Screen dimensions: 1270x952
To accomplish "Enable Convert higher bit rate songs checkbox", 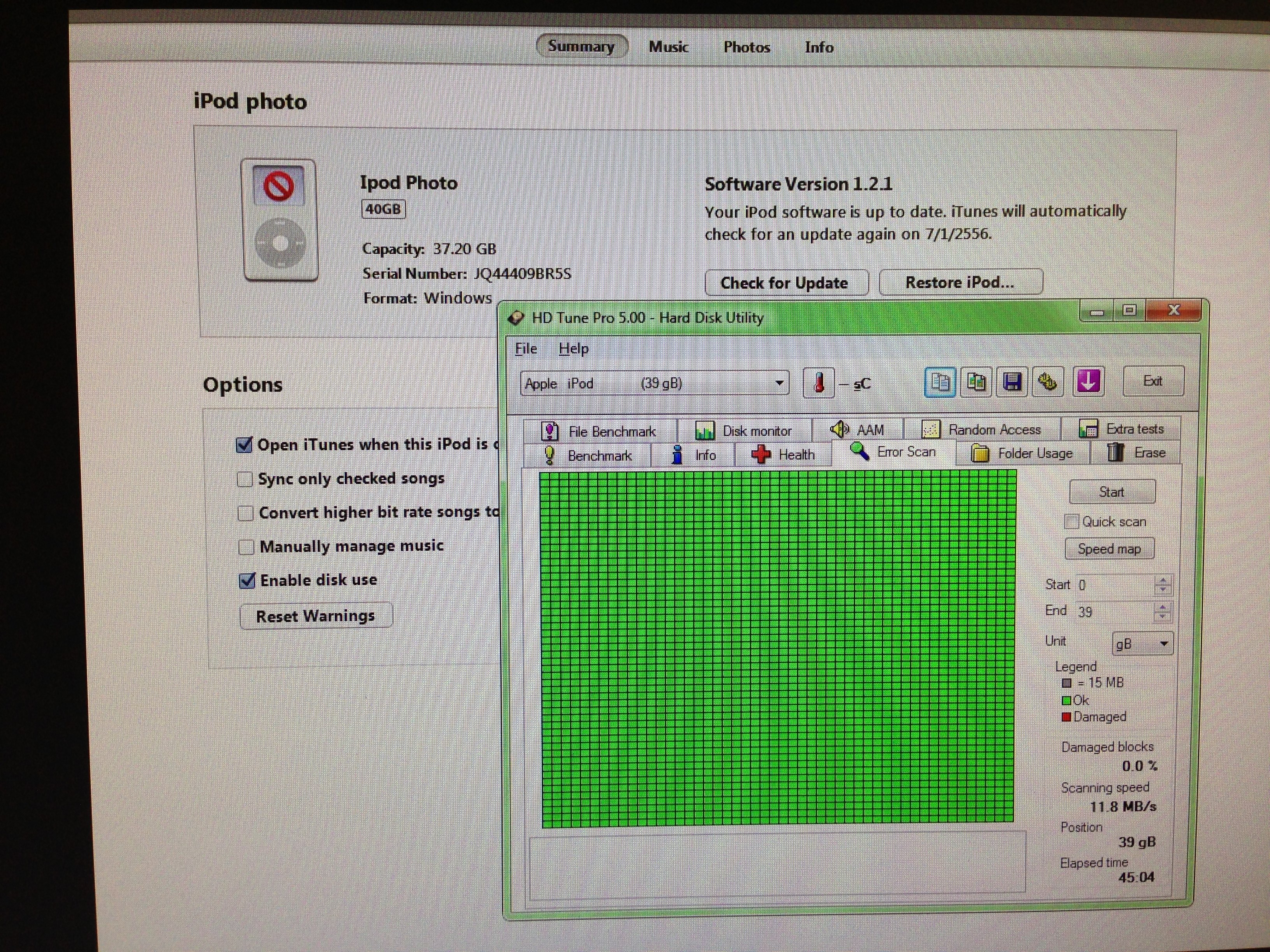I will (x=246, y=513).
